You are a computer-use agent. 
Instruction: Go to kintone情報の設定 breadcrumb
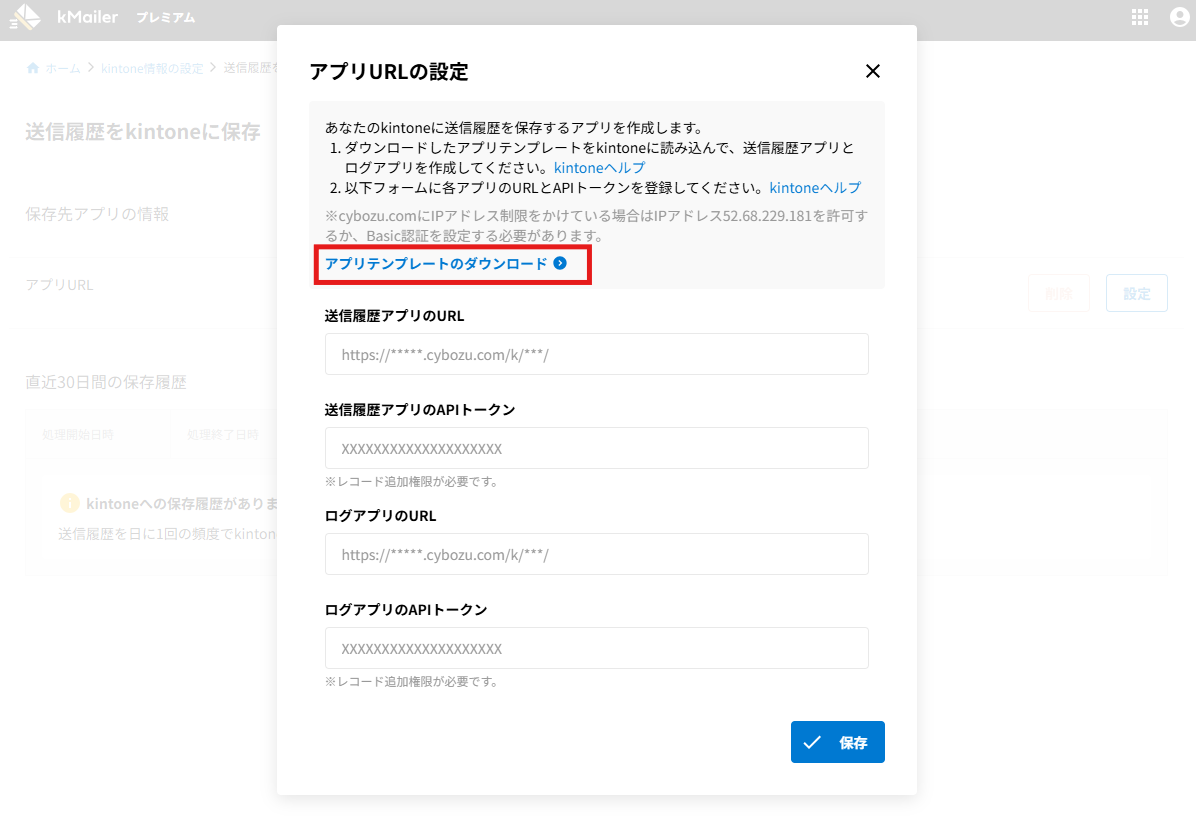(153, 69)
